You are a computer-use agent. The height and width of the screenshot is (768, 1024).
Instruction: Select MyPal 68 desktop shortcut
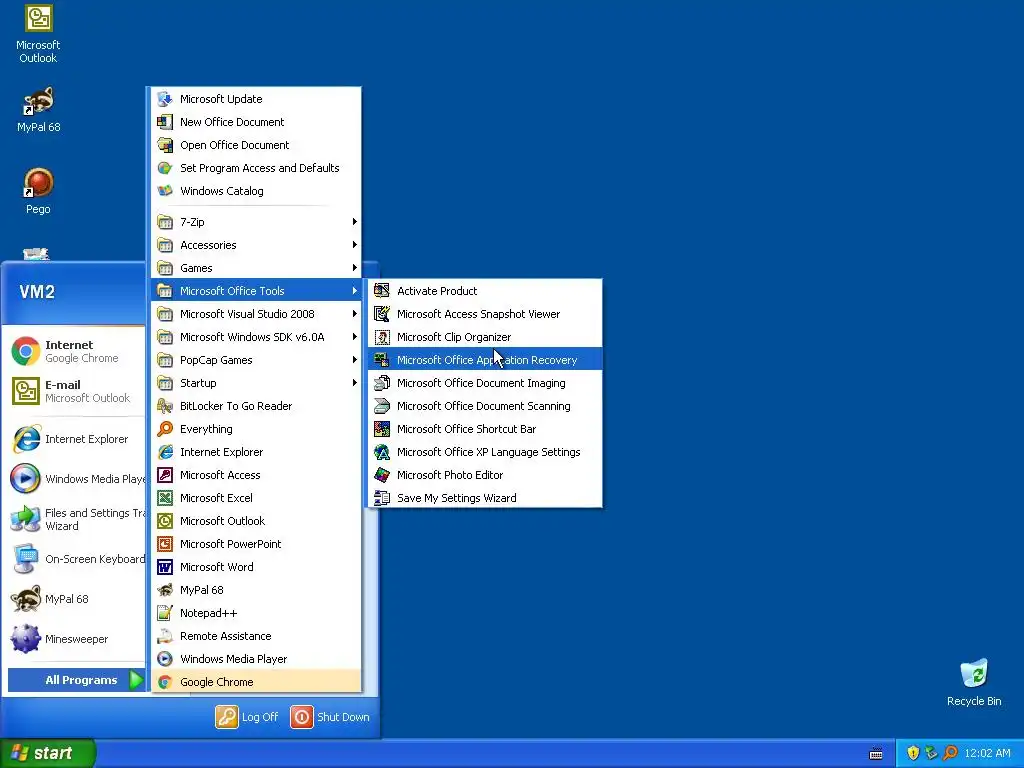click(38, 109)
